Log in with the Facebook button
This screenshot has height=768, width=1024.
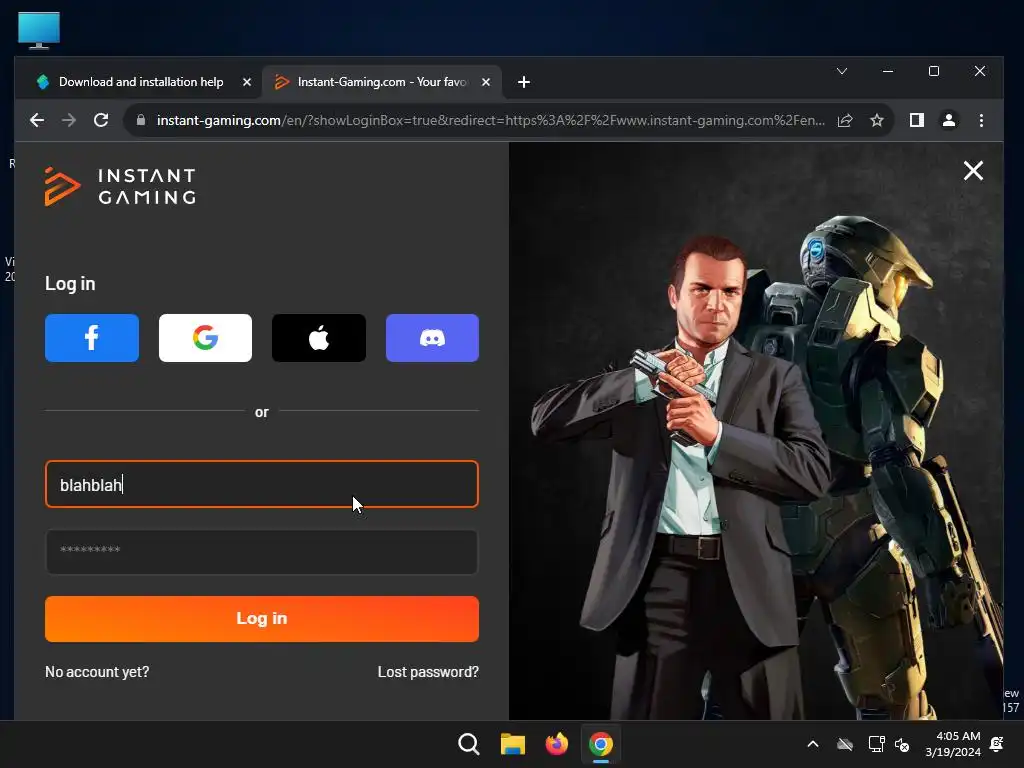pyautogui.click(x=91, y=338)
